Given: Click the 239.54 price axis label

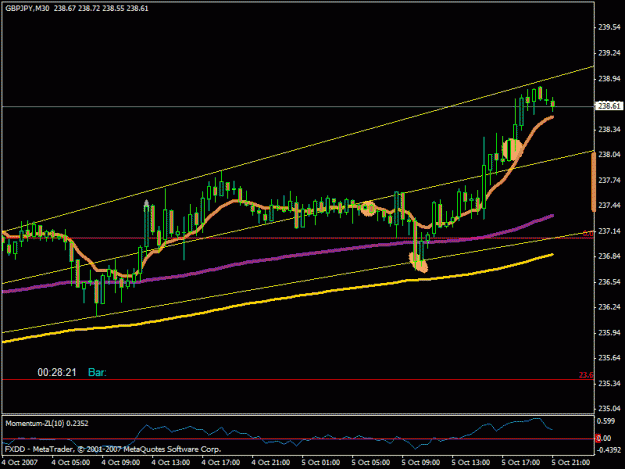Looking at the screenshot, I should pyautogui.click(x=609, y=27).
